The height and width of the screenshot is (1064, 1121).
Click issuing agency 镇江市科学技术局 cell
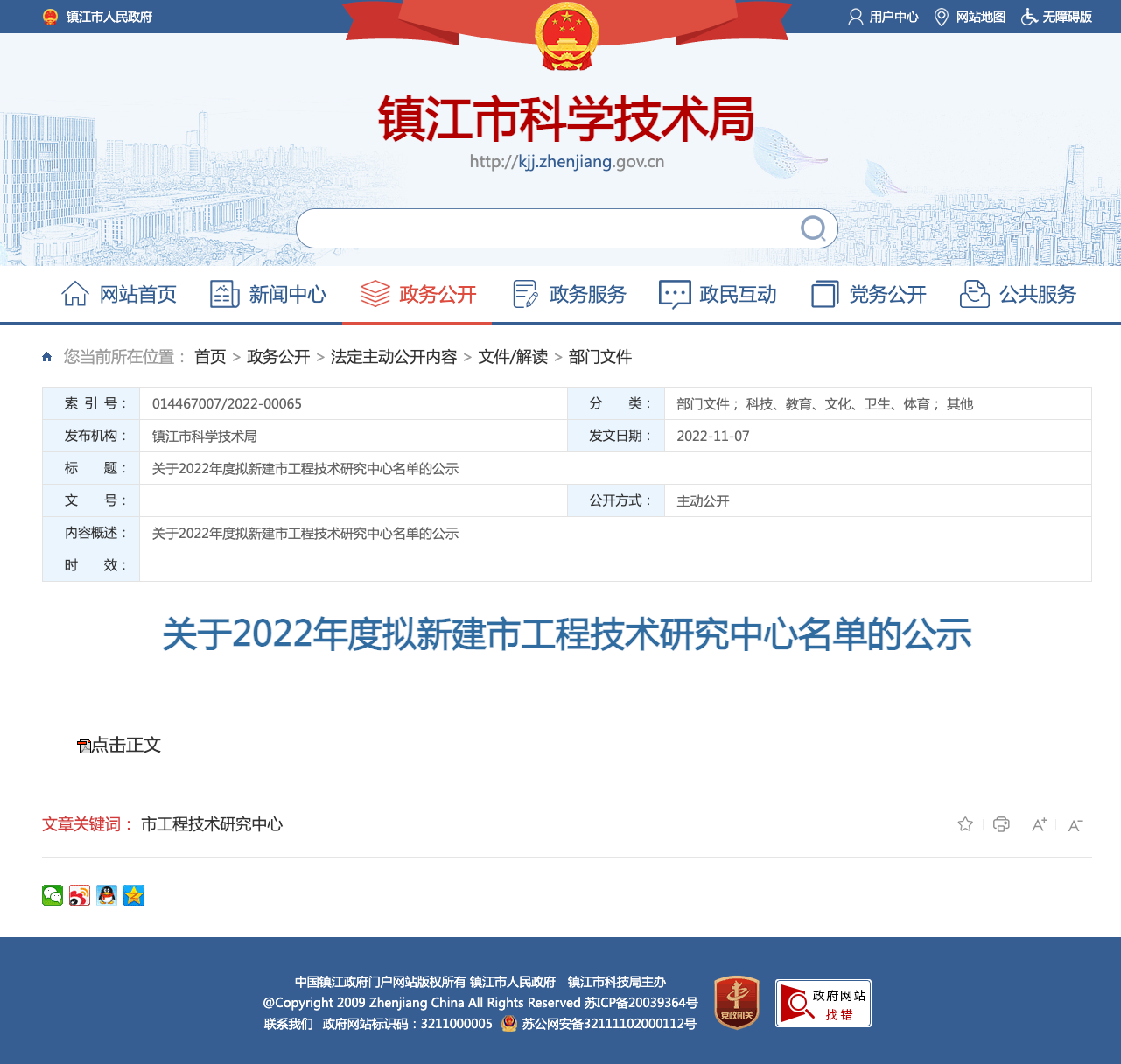[x=205, y=437]
